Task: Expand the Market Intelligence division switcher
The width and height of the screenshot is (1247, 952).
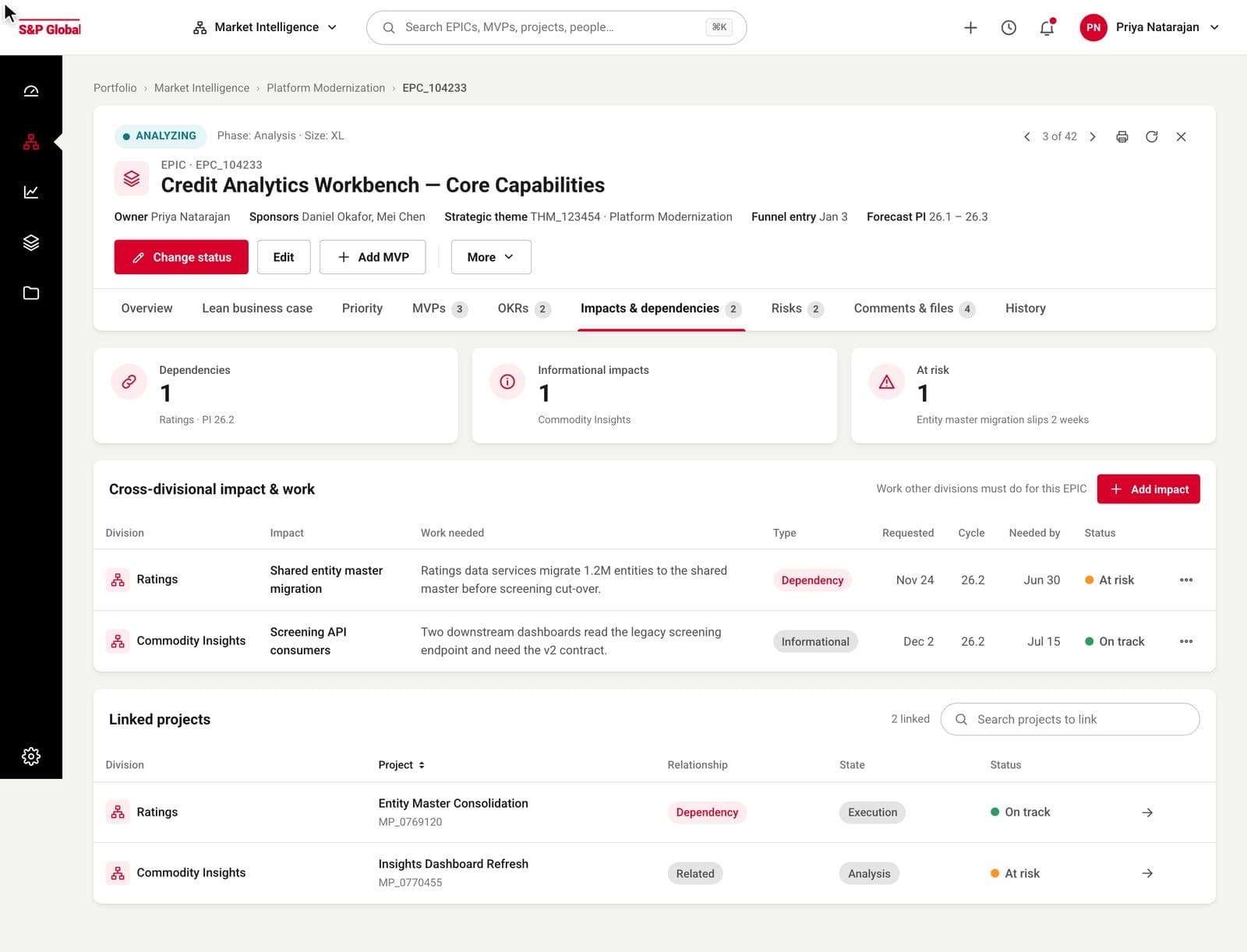Action: 265,27
